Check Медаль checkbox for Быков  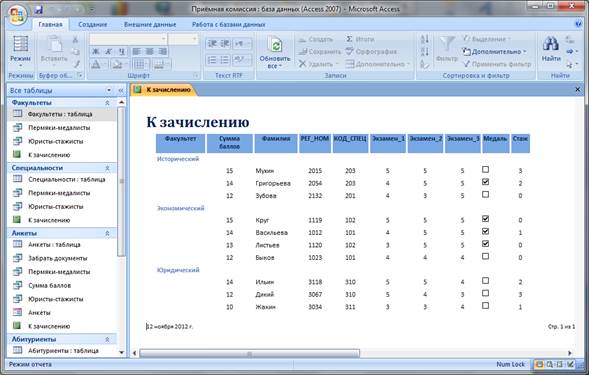click(x=485, y=256)
